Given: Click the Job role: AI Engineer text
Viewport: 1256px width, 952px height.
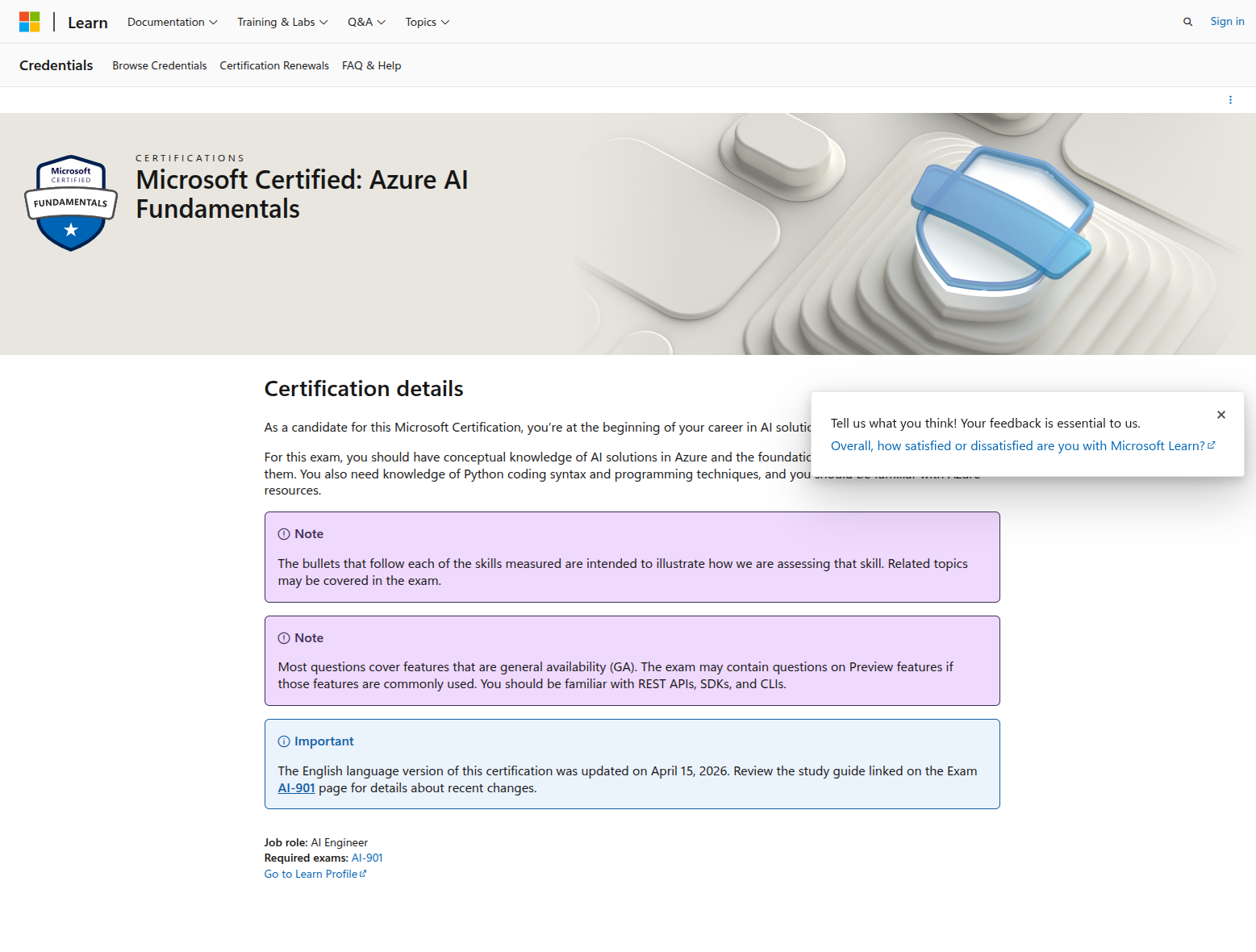Looking at the screenshot, I should tap(316, 842).
